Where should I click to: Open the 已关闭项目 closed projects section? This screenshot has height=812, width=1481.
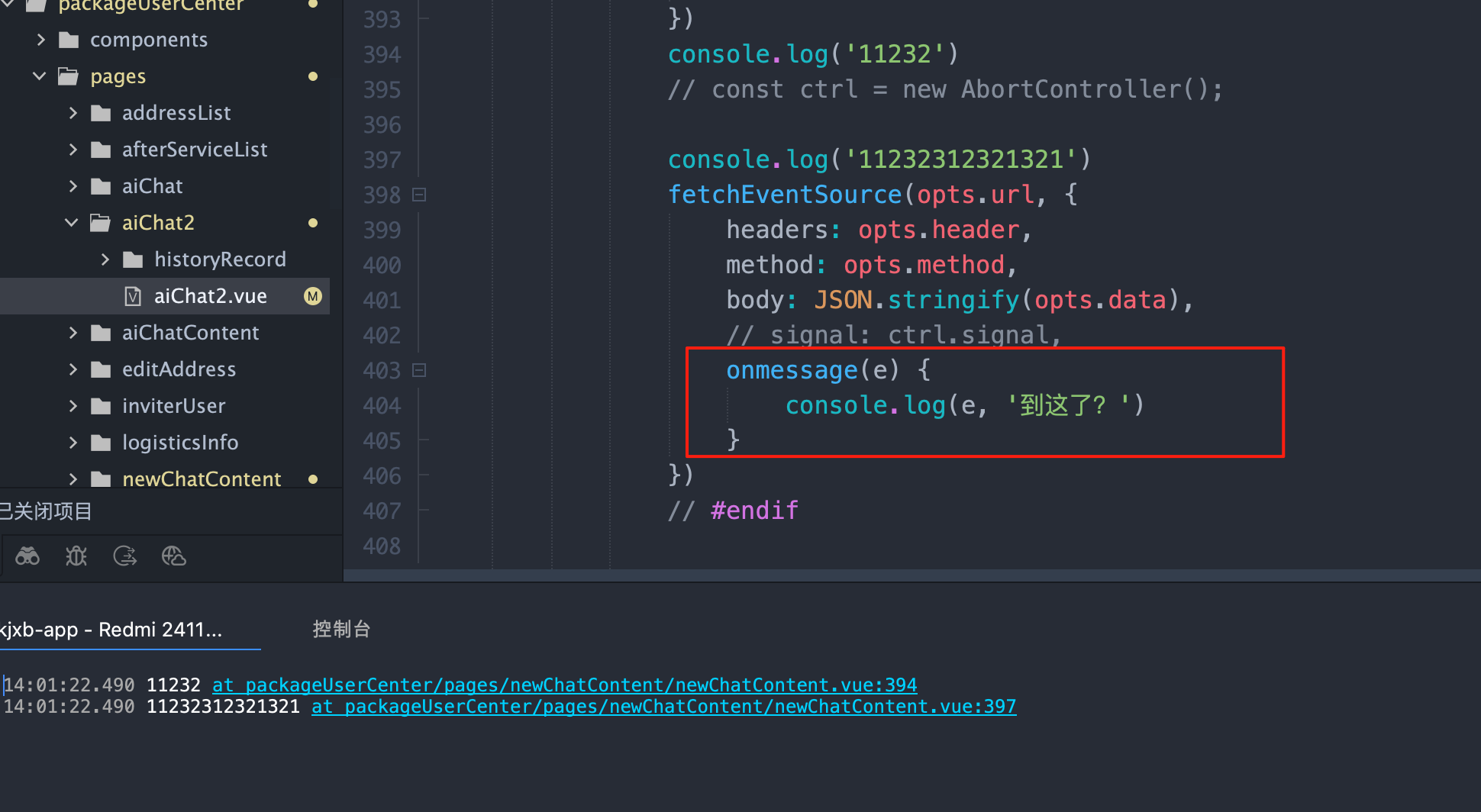click(x=46, y=511)
